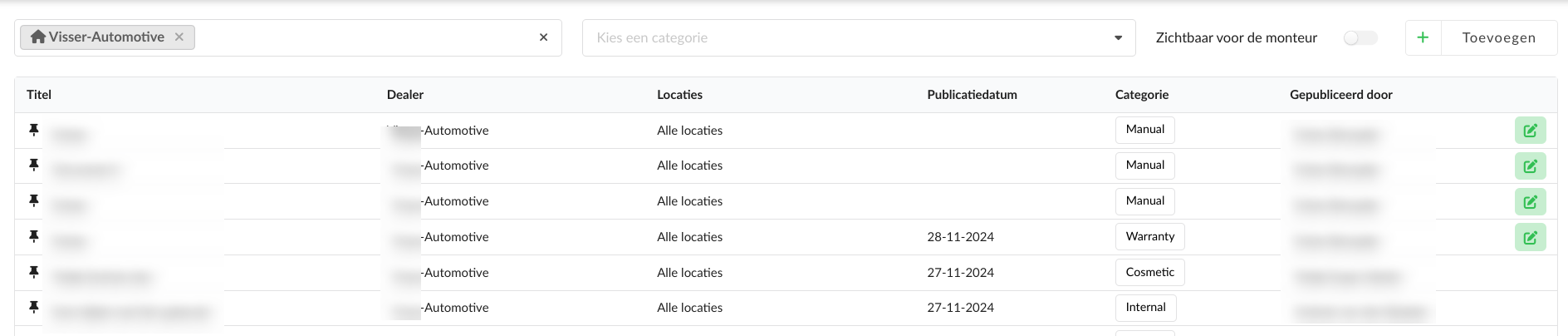Viewport: 1568px width, 336px height.
Task: Click the Toevoegen button
Action: (1498, 37)
